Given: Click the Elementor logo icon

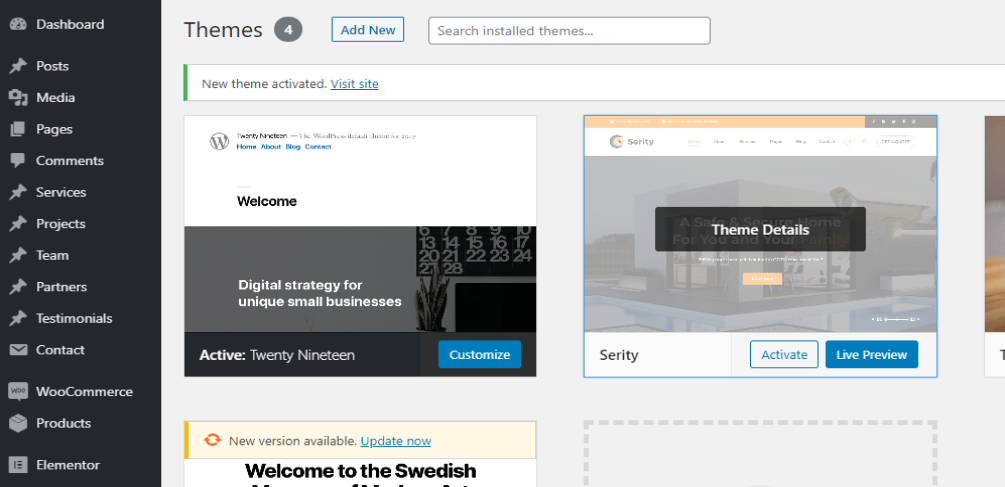Looking at the screenshot, I should tap(17, 465).
